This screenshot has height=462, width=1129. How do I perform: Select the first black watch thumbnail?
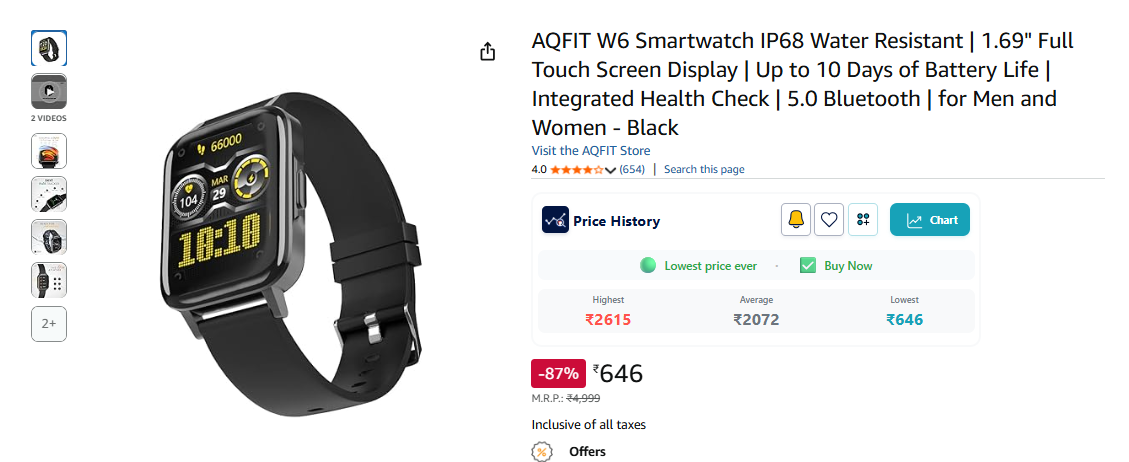point(49,48)
